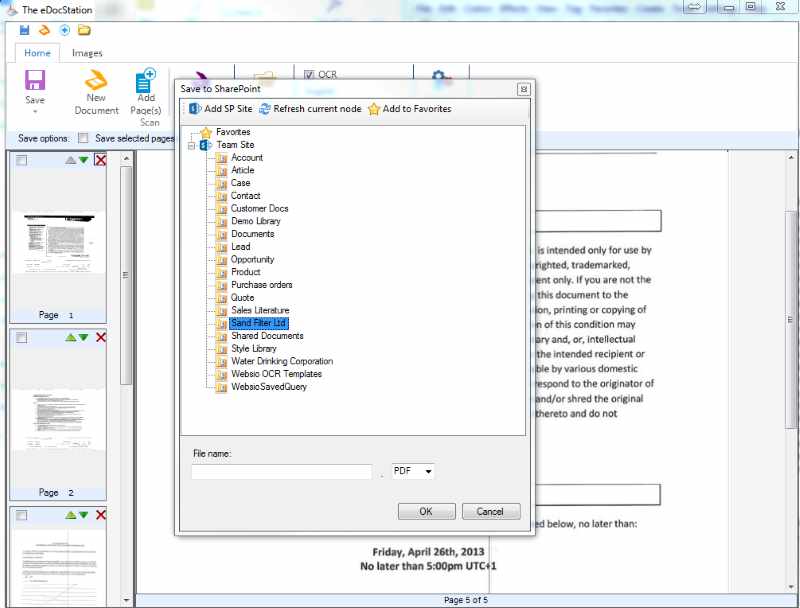Open the PDF file type dropdown
This screenshot has width=800, height=608.
pyautogui.click(x=429, y=471)
